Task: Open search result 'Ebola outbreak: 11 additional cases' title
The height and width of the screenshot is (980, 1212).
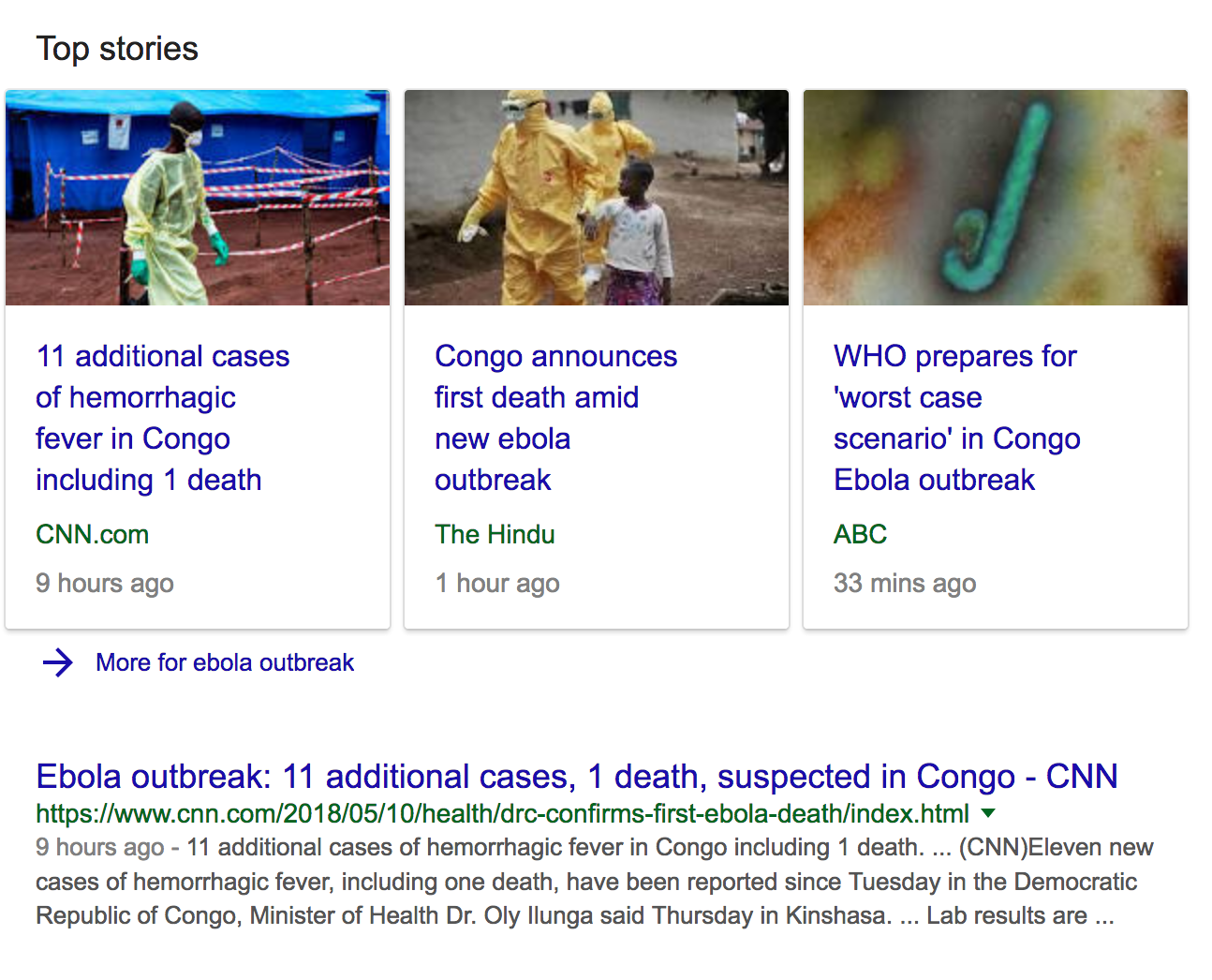Action: [577, 777]
